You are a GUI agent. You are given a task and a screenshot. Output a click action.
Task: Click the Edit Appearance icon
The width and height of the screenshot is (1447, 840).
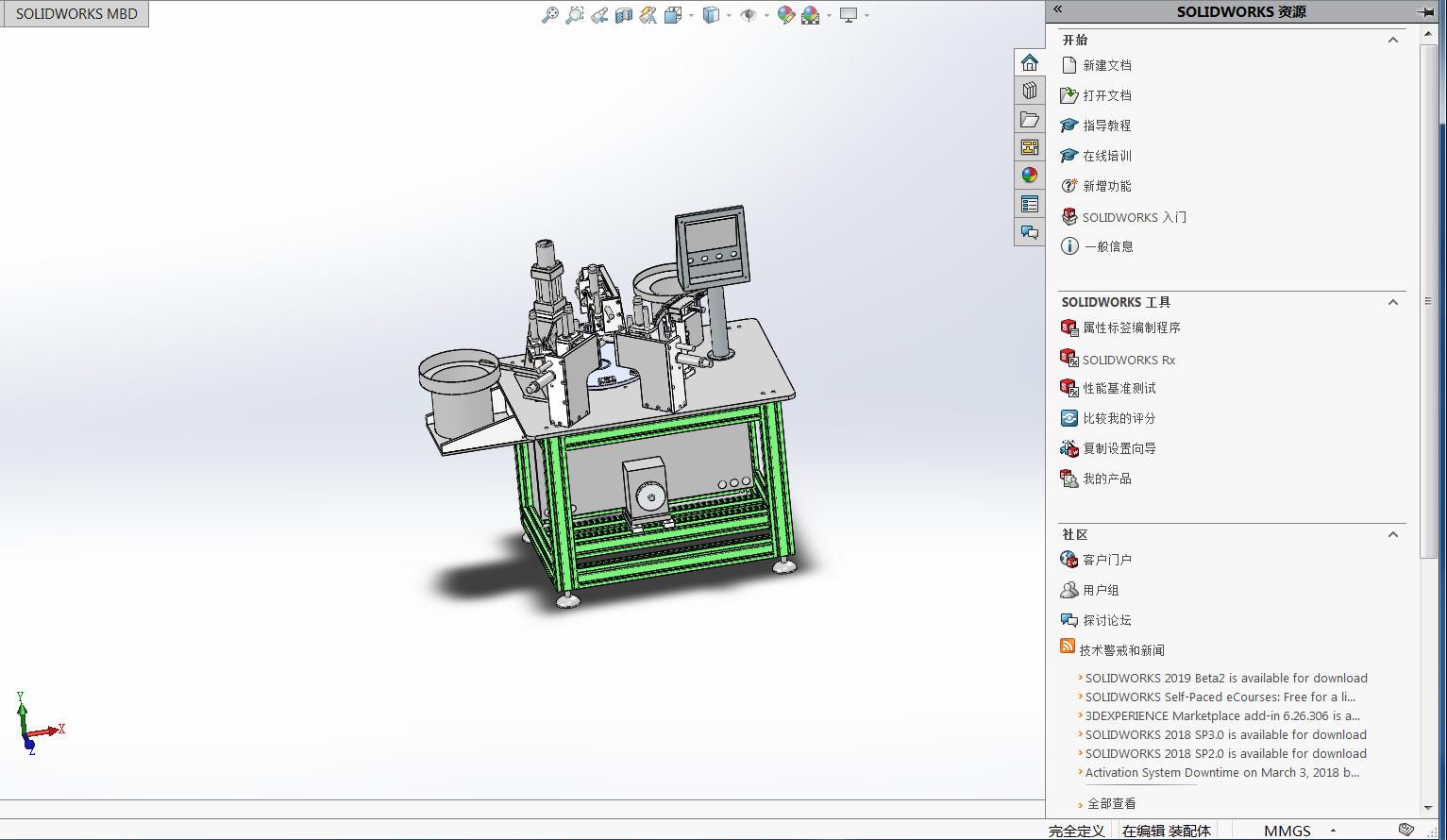(x=785, y=15)
